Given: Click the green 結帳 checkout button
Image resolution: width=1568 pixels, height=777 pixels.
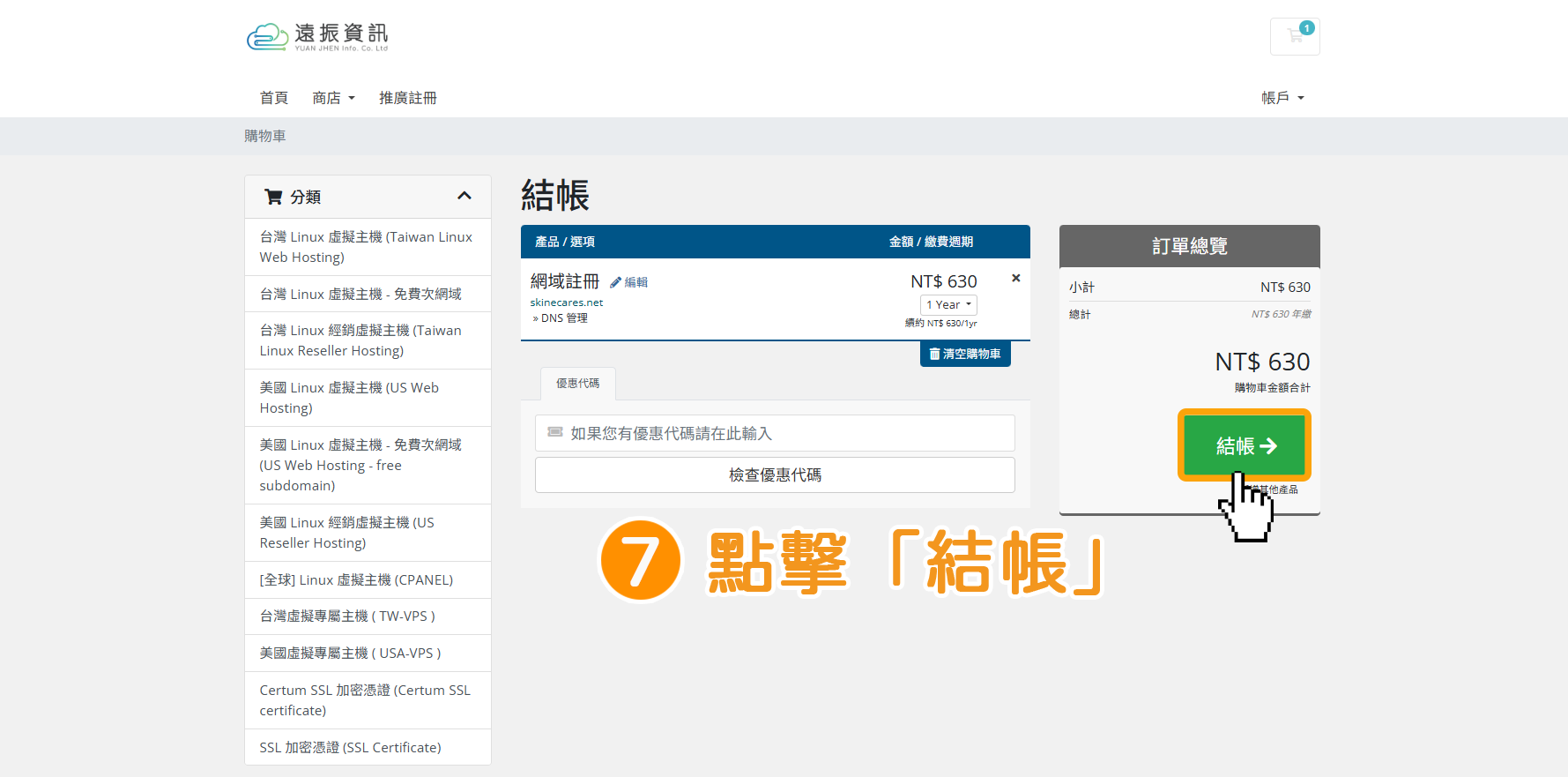Looking at the screenshot, I should point(1245,445).
